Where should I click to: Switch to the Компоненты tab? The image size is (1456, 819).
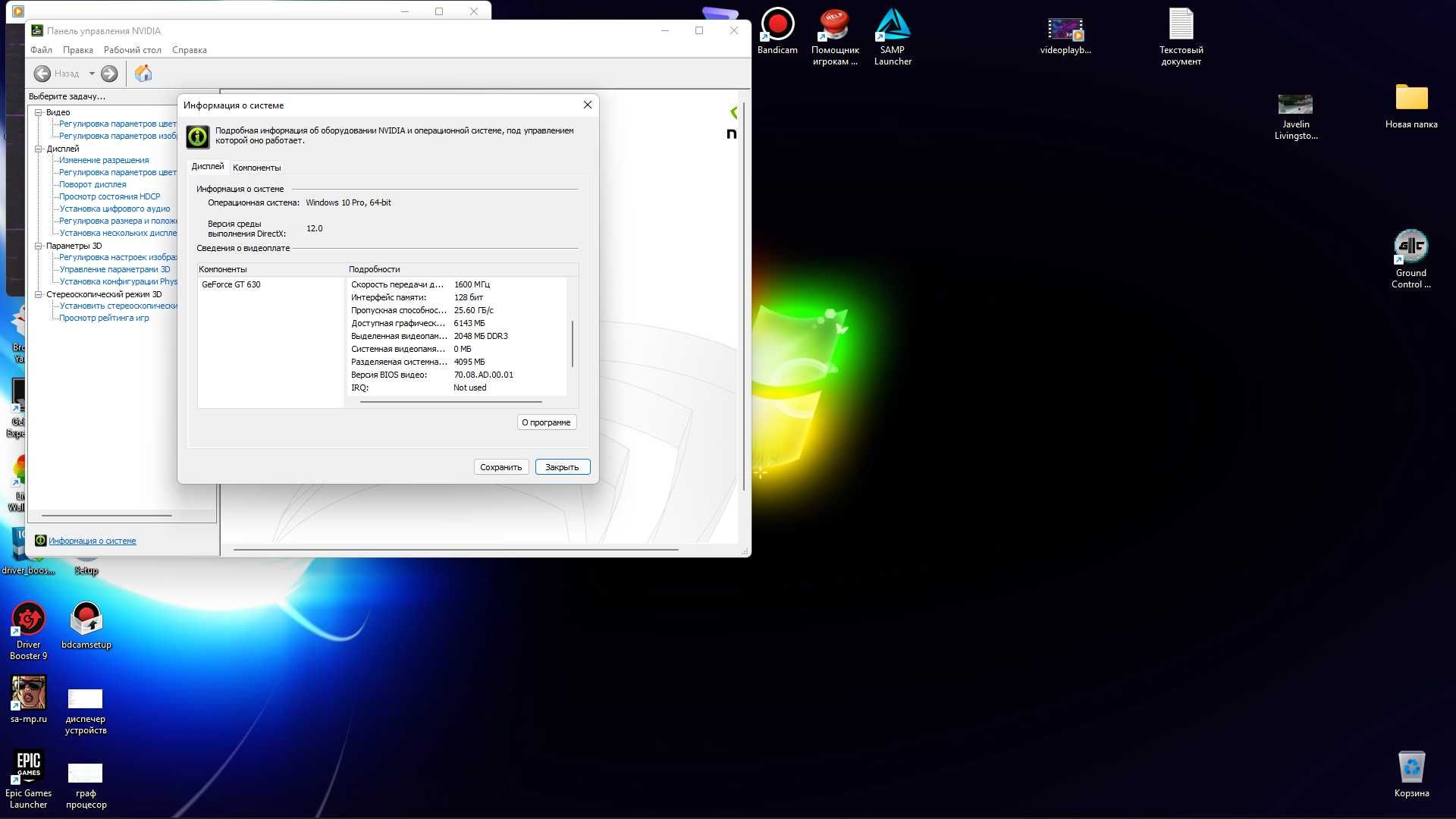tap(257, 168)
